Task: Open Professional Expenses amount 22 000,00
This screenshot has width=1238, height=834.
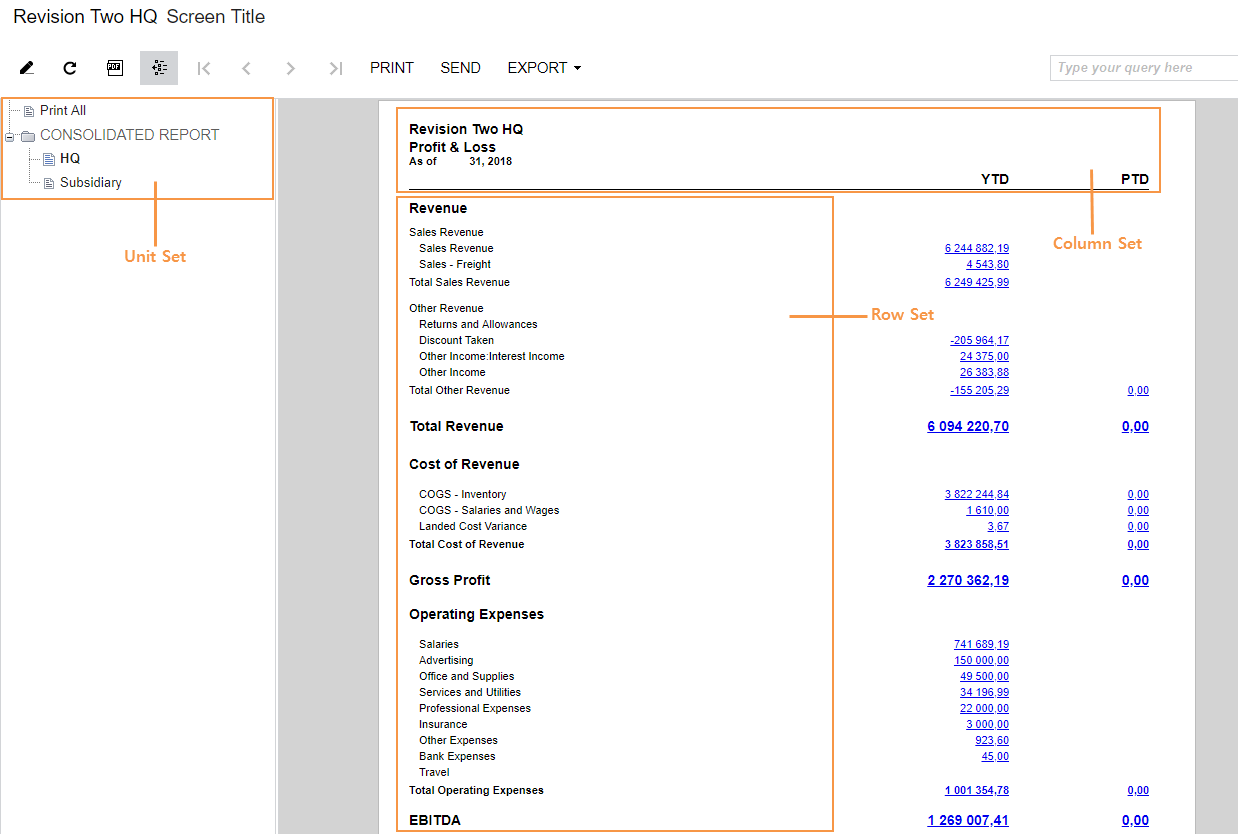Action: coord(985,708)
